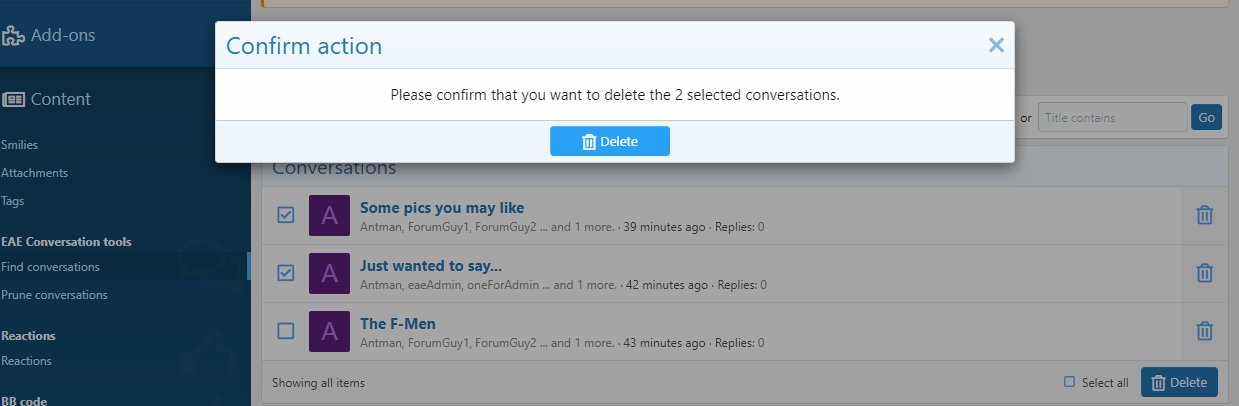Image resolution: width=1239 pixels, height=406 pixels.
Task: Tick the Select all checkbox
Action: 1069,382
